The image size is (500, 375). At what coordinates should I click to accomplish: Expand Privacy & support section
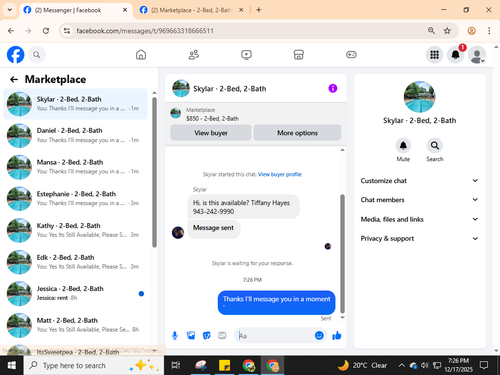(419, 238)
